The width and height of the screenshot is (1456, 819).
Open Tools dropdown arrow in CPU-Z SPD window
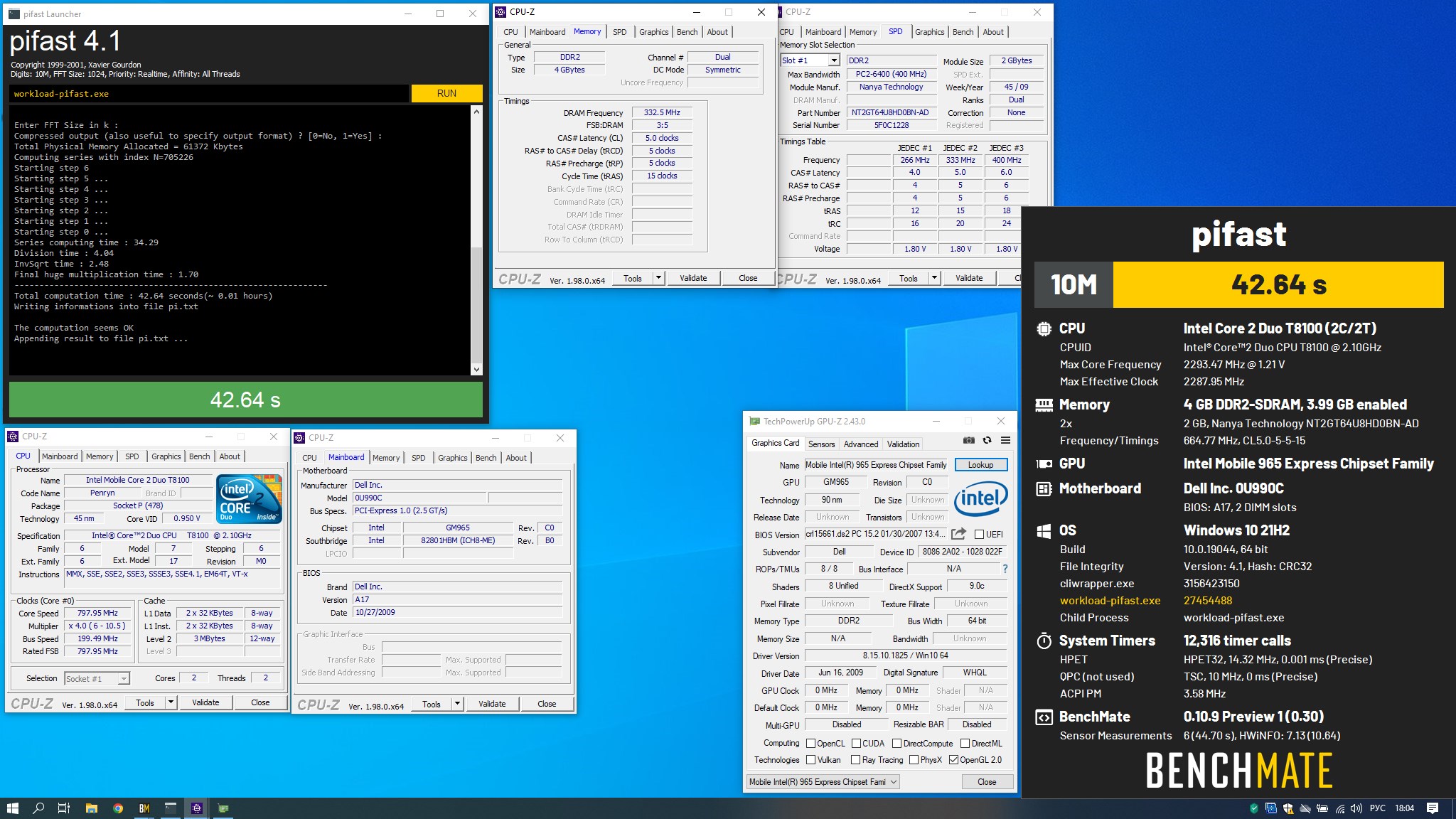coord(934,278)
